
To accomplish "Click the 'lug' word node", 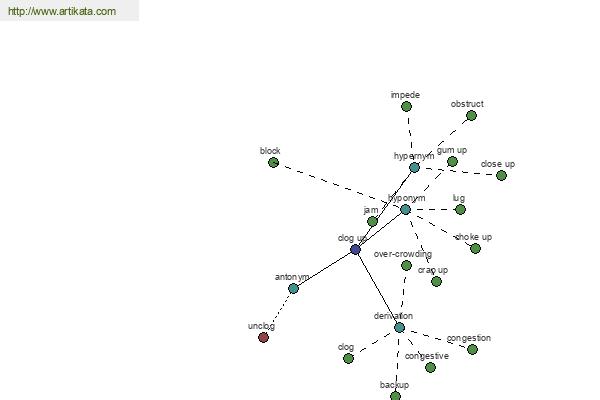I will pos(460,209).
